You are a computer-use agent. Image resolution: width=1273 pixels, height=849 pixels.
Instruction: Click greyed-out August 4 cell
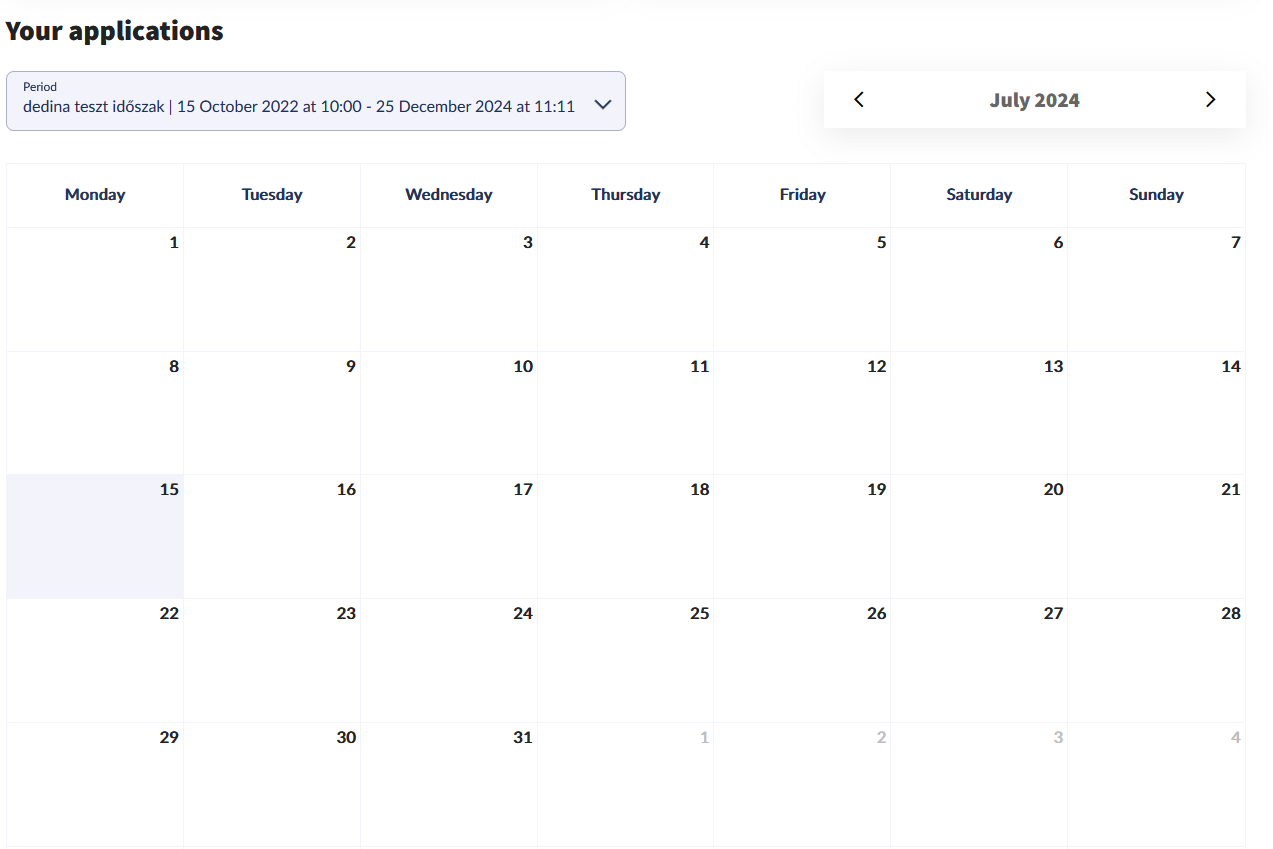pos(1156,784)
